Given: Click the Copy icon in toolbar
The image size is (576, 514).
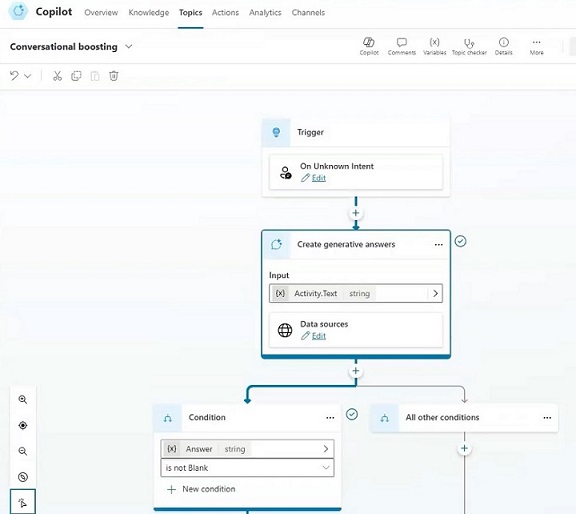Looking at the screenshot, I should click(76, 76).
